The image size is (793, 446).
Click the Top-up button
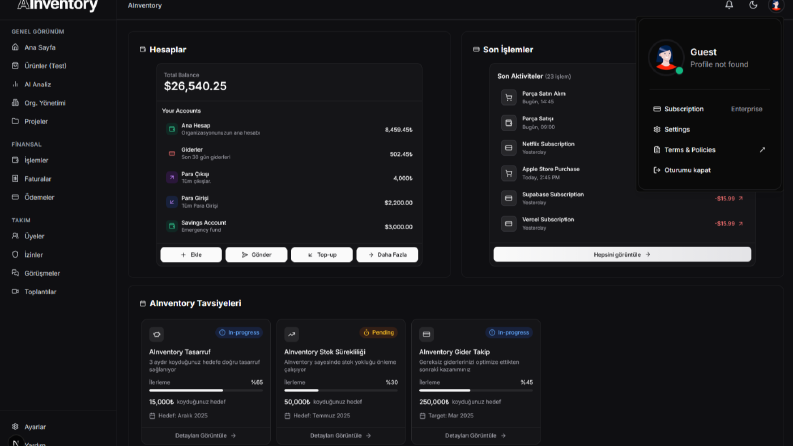point(322,255)
